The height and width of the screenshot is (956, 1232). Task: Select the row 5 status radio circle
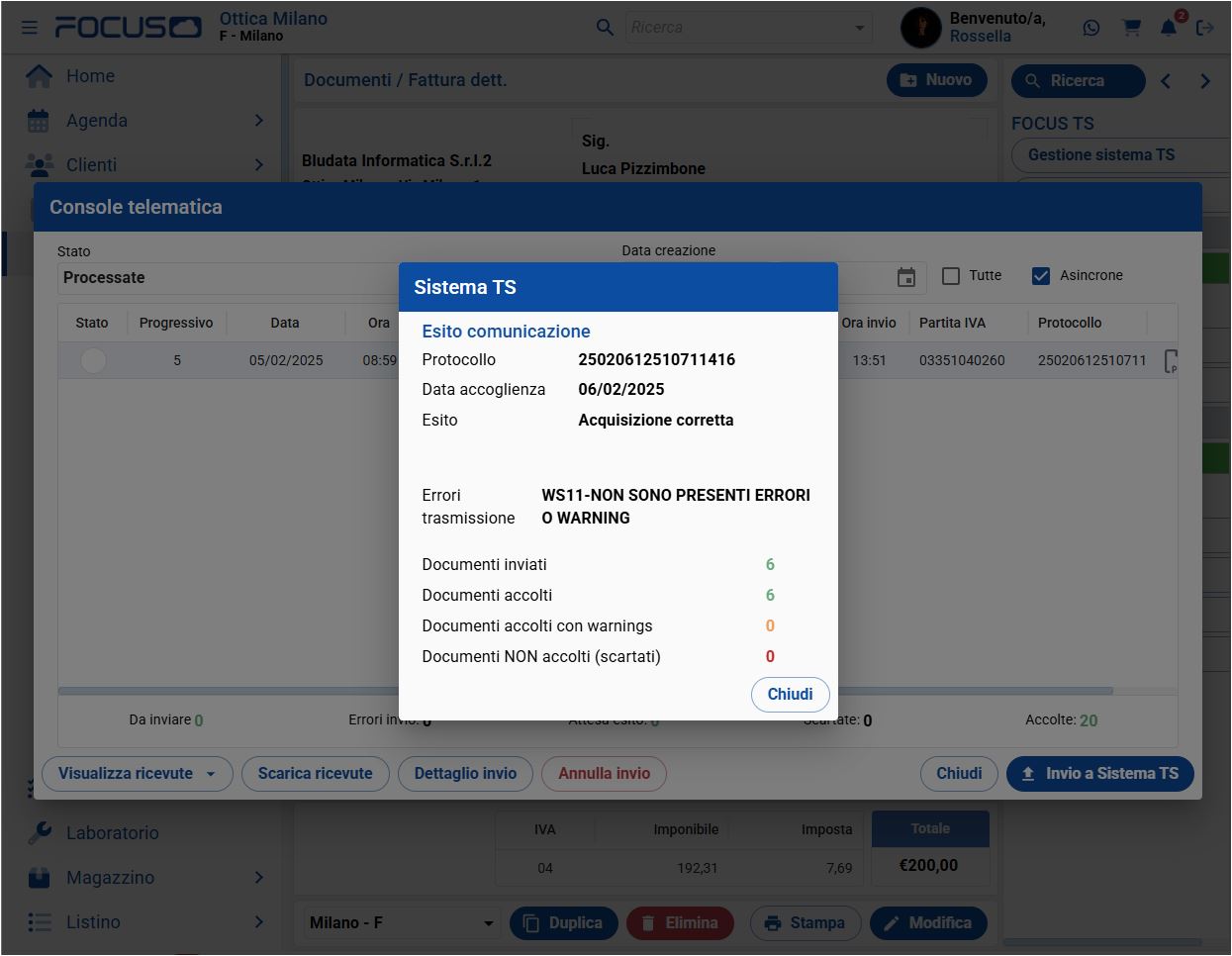pos(93,360)
